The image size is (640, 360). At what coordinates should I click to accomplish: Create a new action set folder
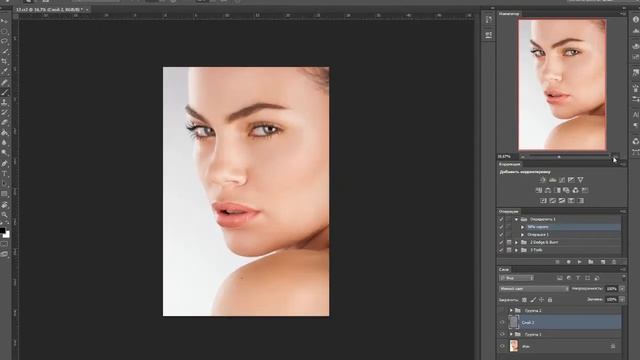click(591, 262)
